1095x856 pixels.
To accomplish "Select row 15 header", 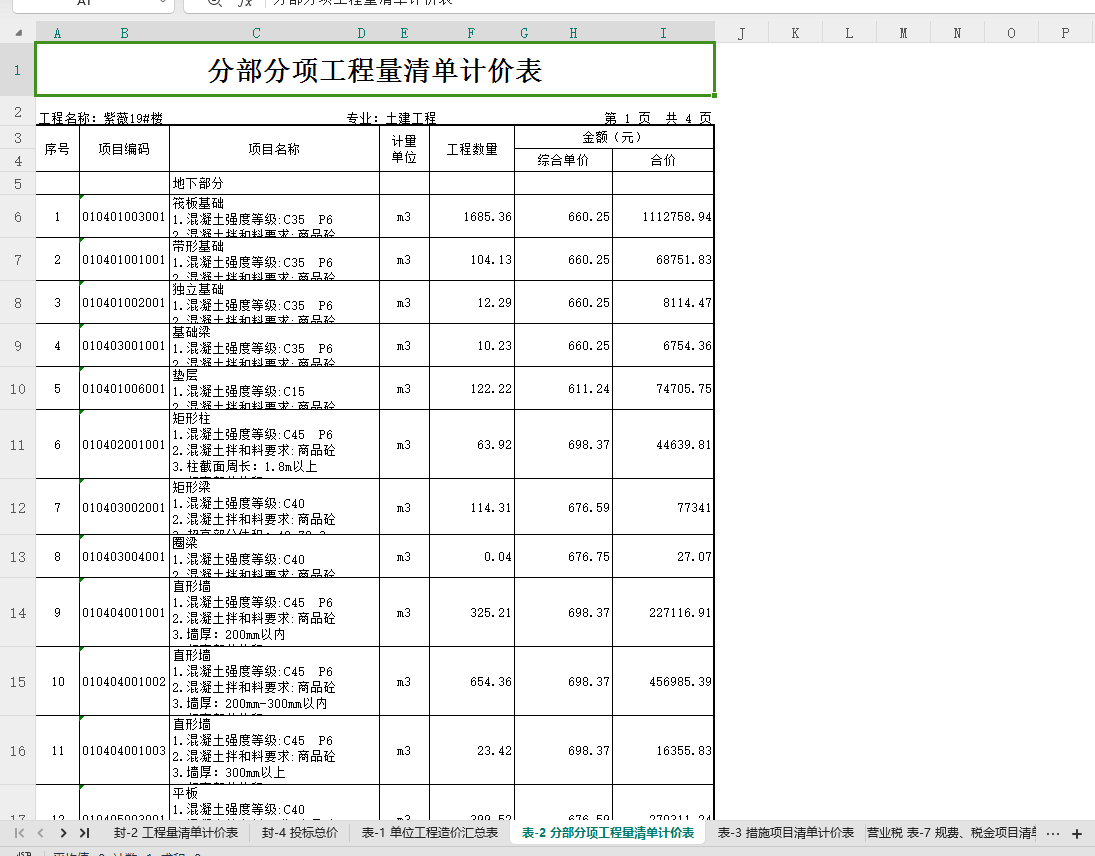I will pos(17,681).
